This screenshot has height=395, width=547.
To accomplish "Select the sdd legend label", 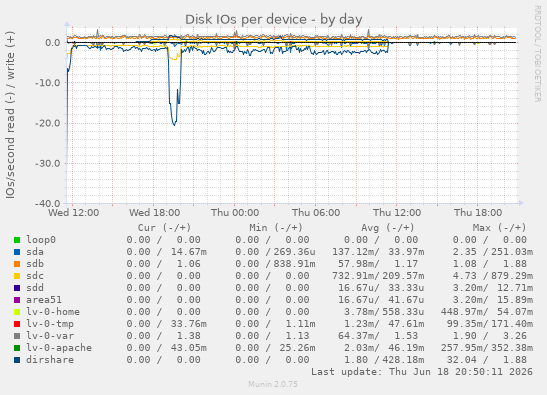I will point(35,288).
